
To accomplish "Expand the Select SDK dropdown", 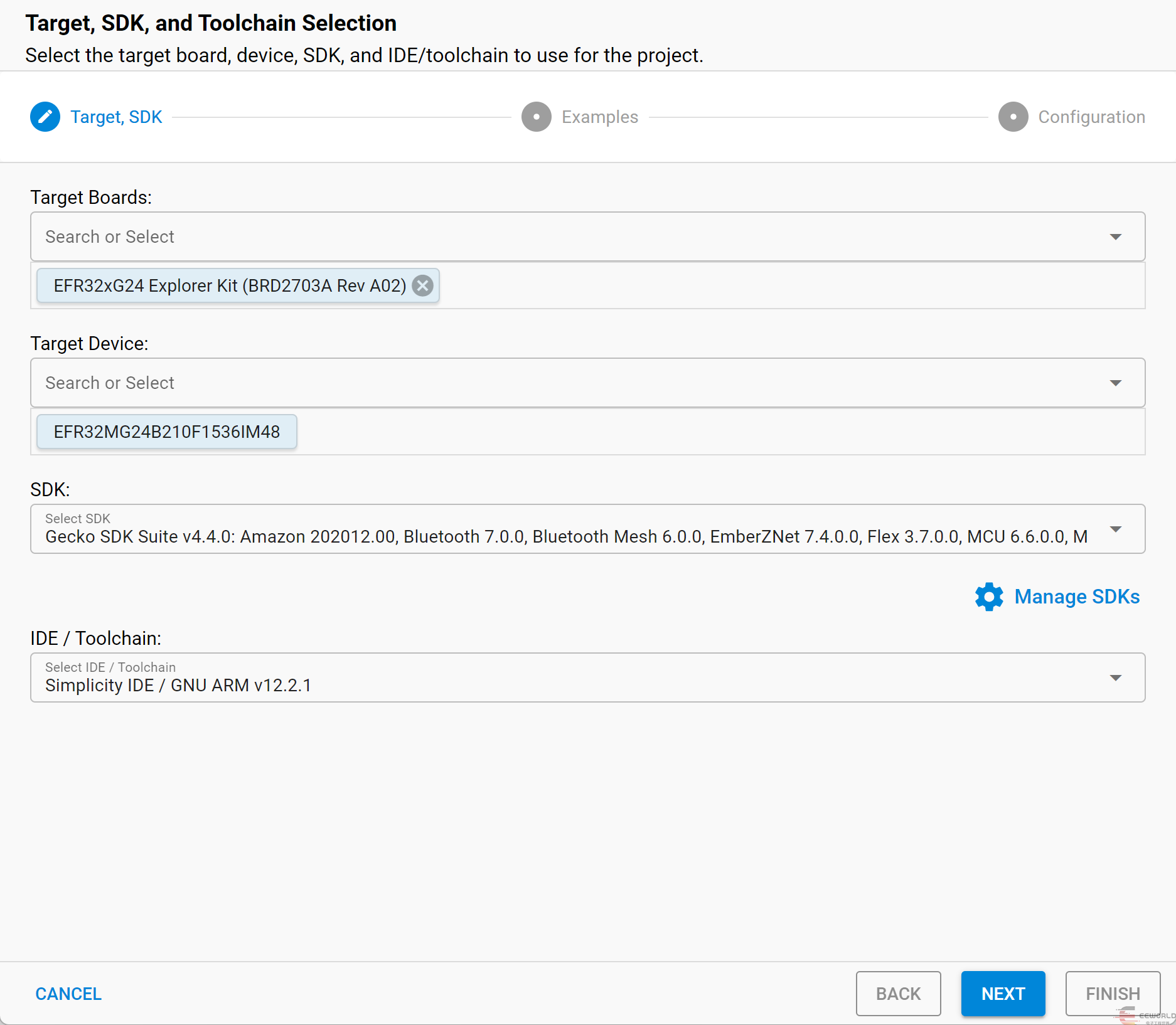I will [x=1116, y=529].
